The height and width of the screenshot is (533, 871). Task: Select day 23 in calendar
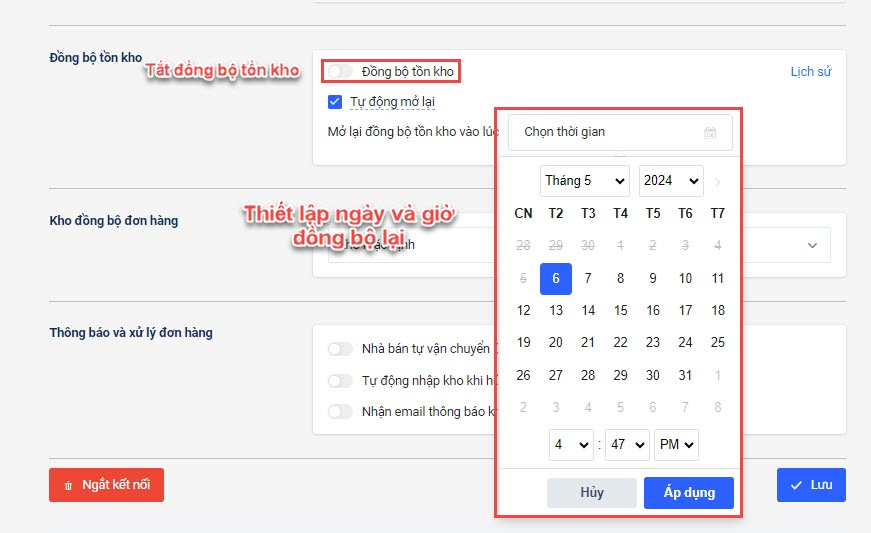click(x=653, y=343)
